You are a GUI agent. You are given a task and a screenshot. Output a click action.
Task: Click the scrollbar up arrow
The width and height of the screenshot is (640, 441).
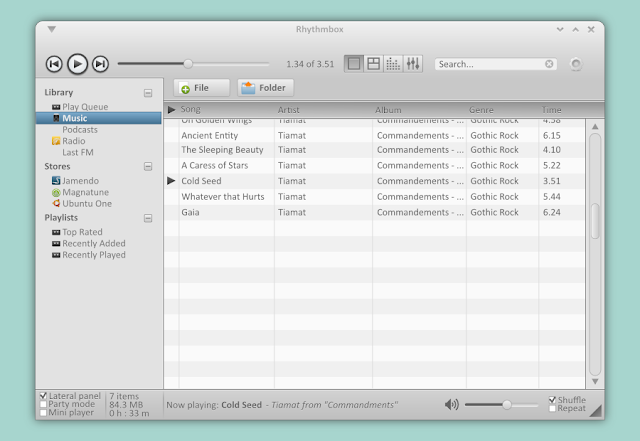[595, 127]
